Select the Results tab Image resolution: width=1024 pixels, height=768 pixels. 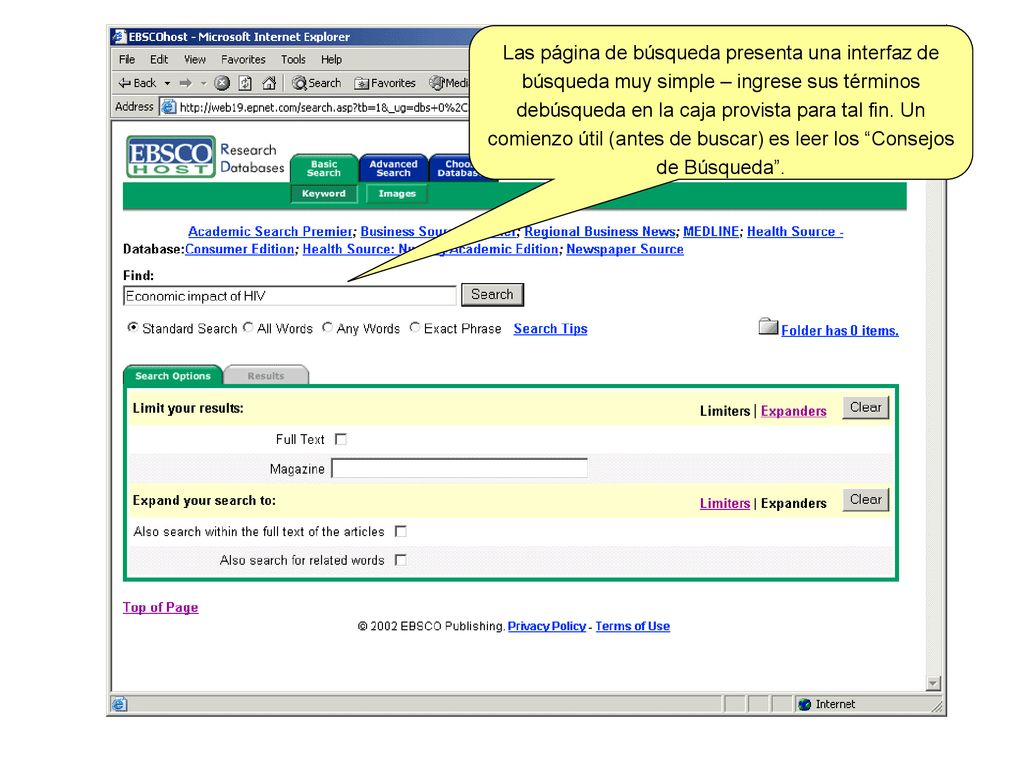(x=266, y=376)
